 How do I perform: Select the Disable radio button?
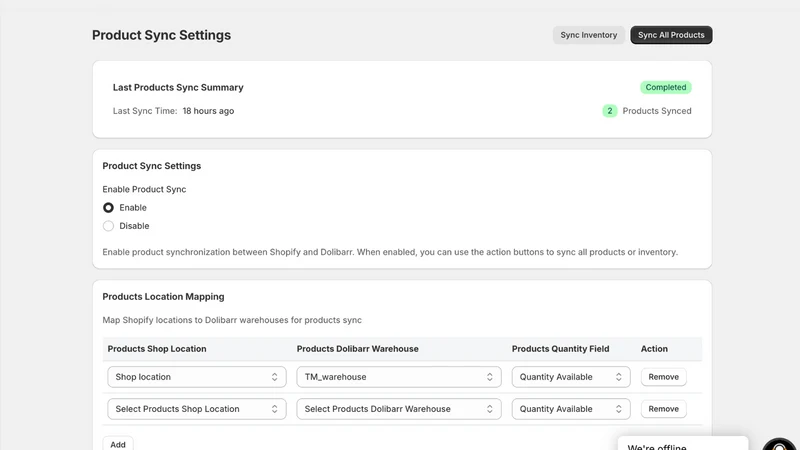[x=108, y=226]
